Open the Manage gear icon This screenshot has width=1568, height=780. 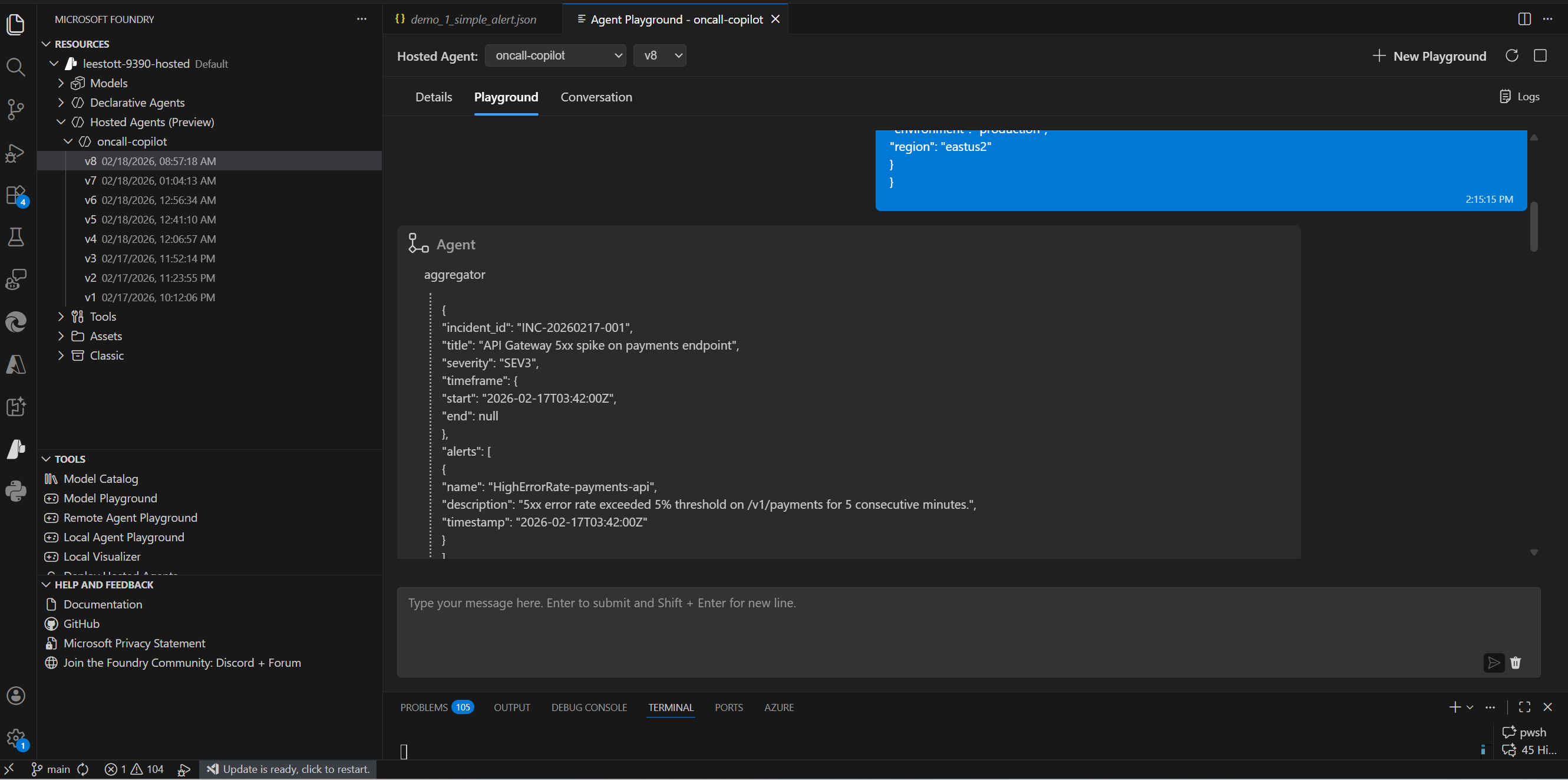pyautogui.click(x=16, y=739)
